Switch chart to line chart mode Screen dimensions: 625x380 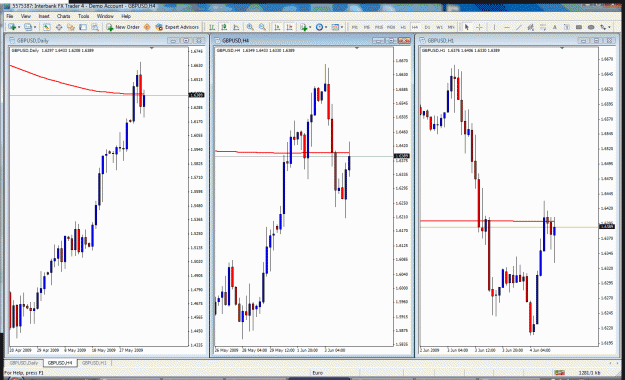[236, 27]
